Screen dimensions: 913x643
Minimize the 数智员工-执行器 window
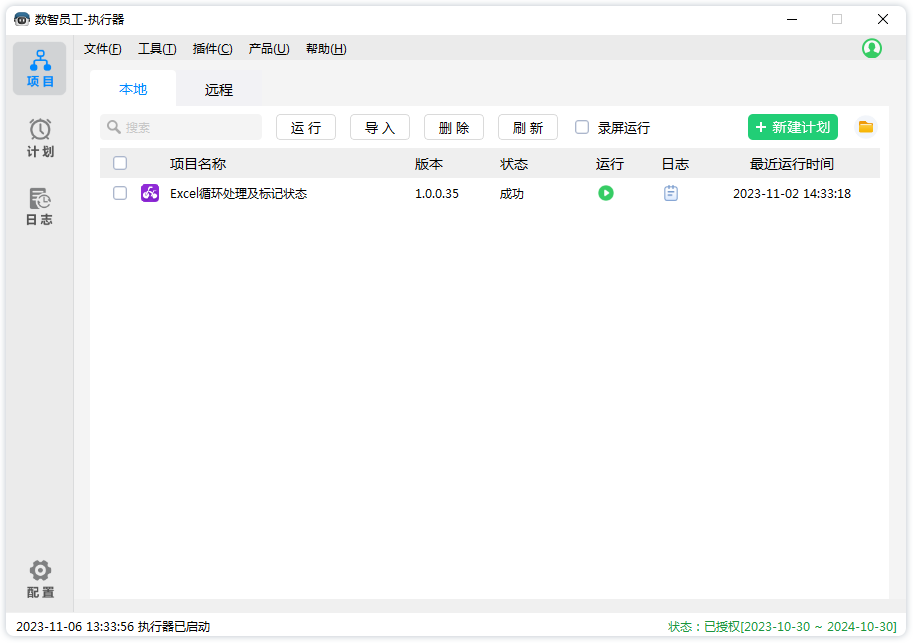click(x=791, y=19)
